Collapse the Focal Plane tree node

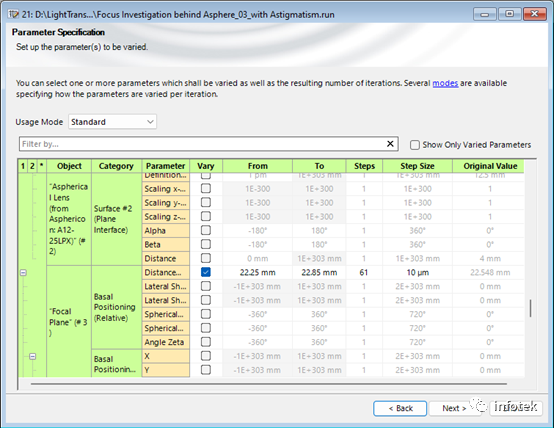click(23, 272)
